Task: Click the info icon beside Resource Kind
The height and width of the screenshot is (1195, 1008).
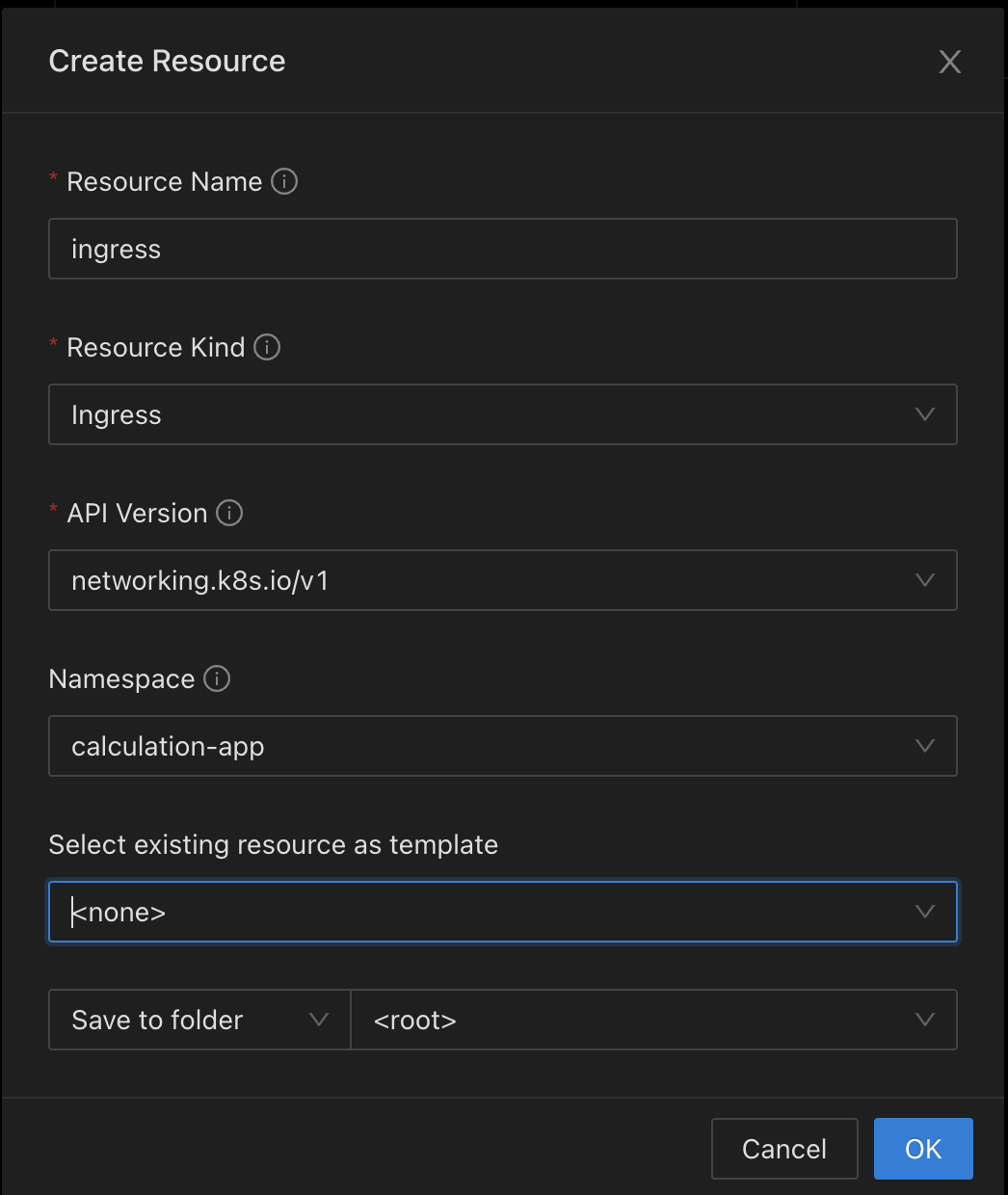Action: click(x=267, y=347)
